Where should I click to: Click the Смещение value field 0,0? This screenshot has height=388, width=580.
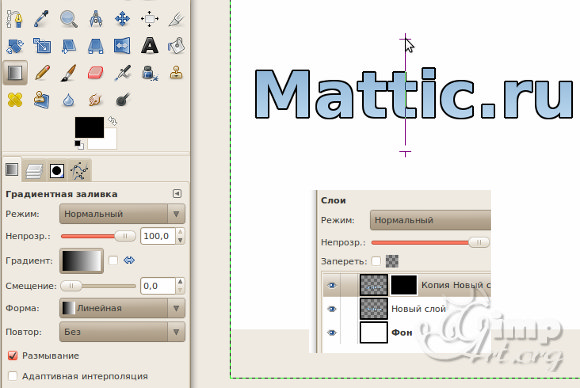coord(158,286)
